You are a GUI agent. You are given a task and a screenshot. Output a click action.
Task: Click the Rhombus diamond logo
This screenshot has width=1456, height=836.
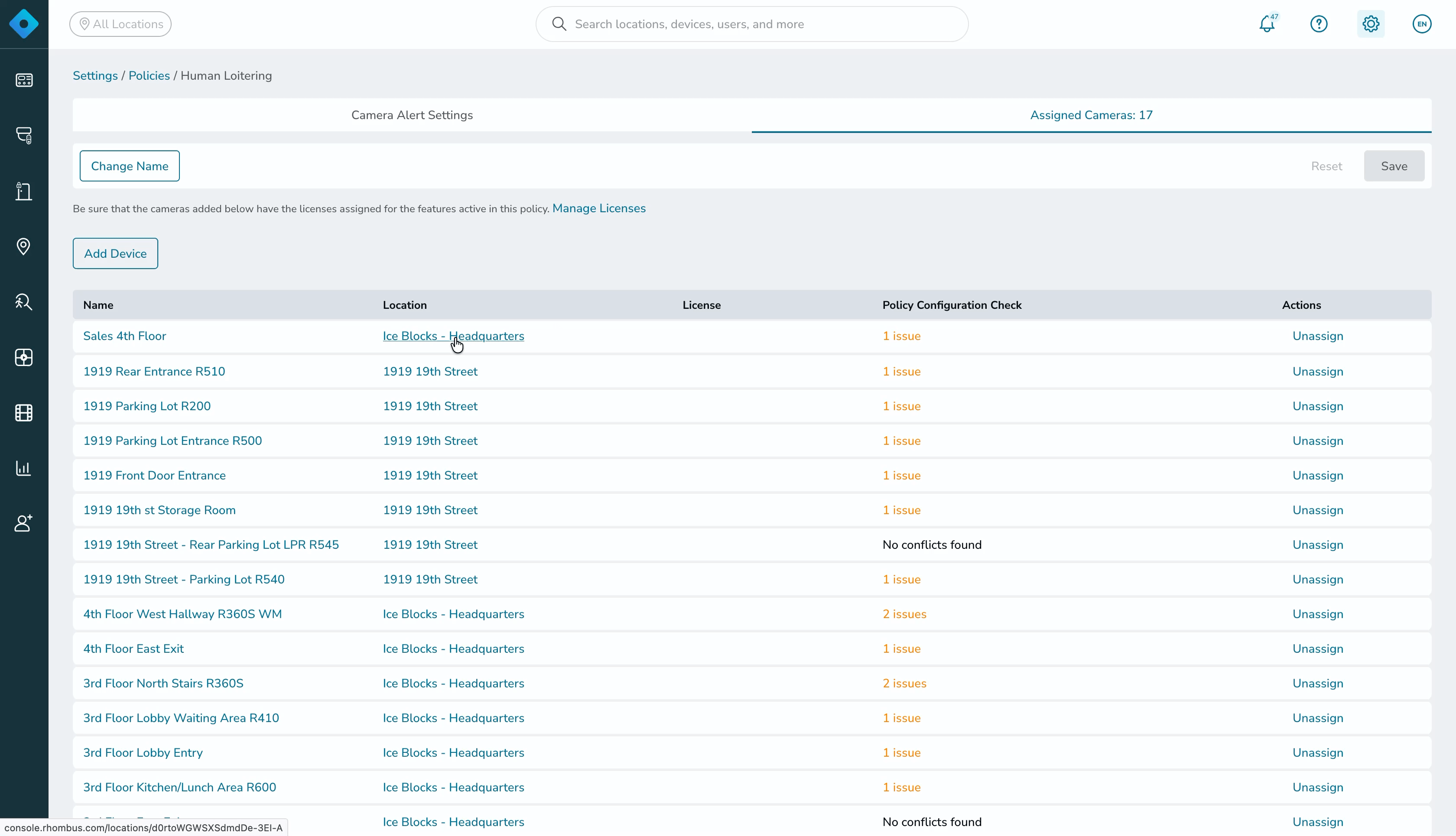[23, 23]
